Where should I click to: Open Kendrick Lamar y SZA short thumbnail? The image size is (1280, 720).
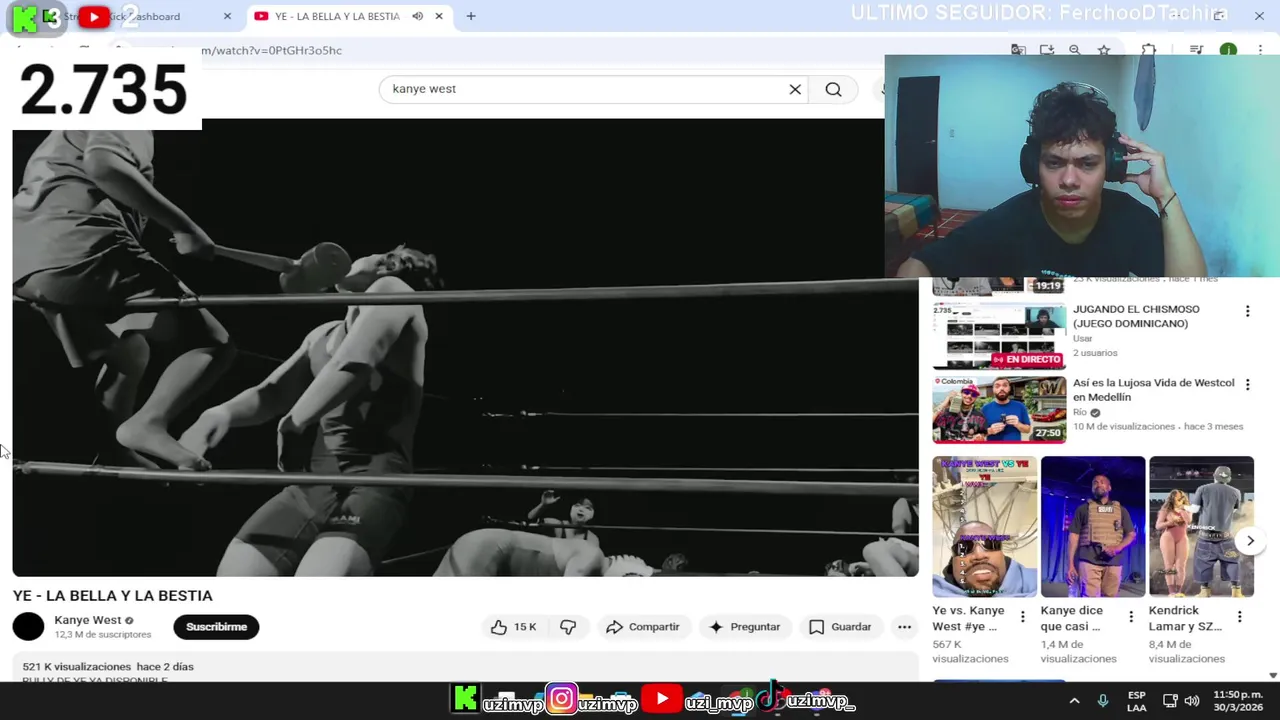click(1201, 526)
